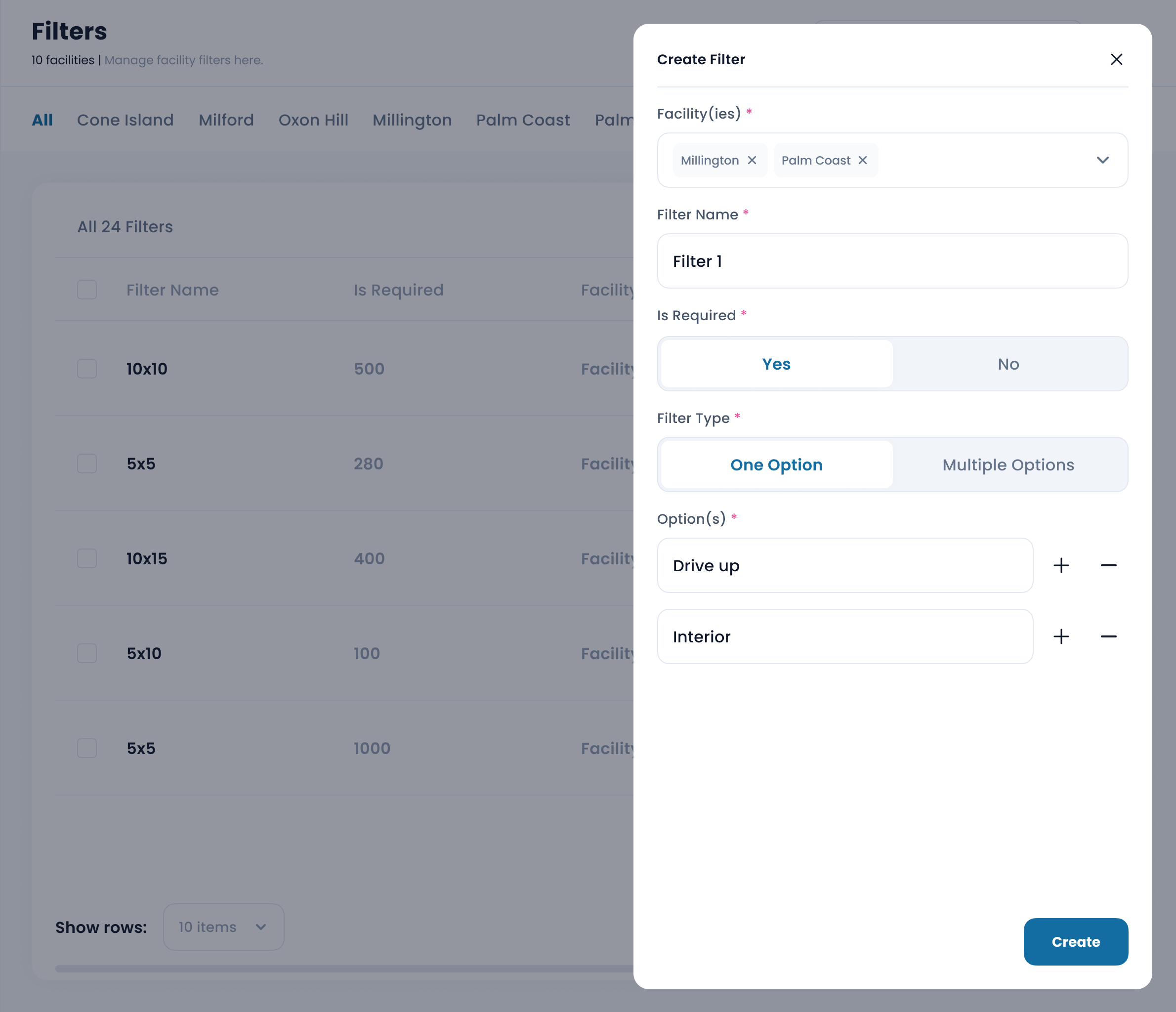Check the select-all header checkbox
The image size is (1176, 1012).
87,290
